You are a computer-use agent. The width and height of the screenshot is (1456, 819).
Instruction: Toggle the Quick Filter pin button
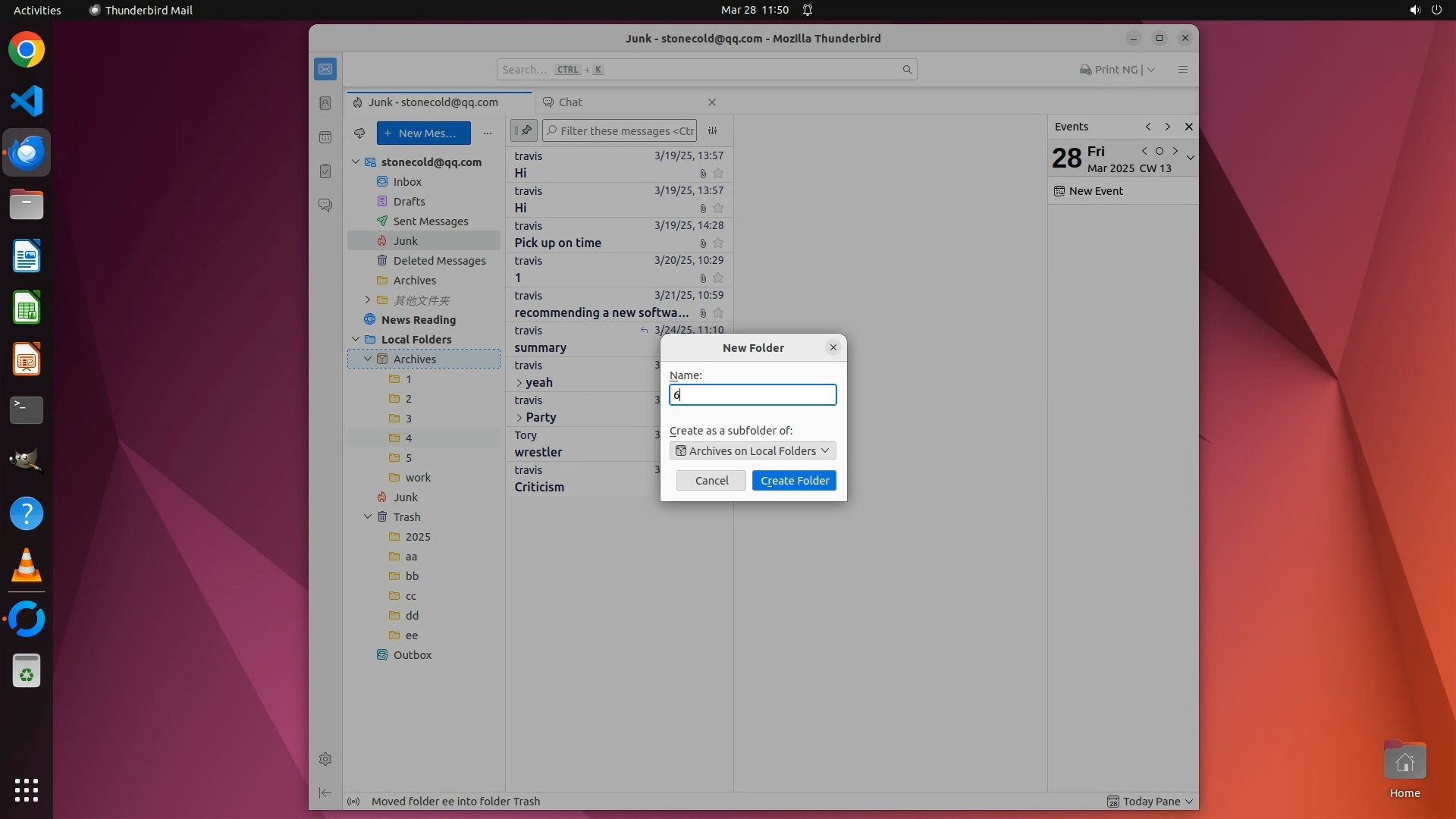pos(524,130)
